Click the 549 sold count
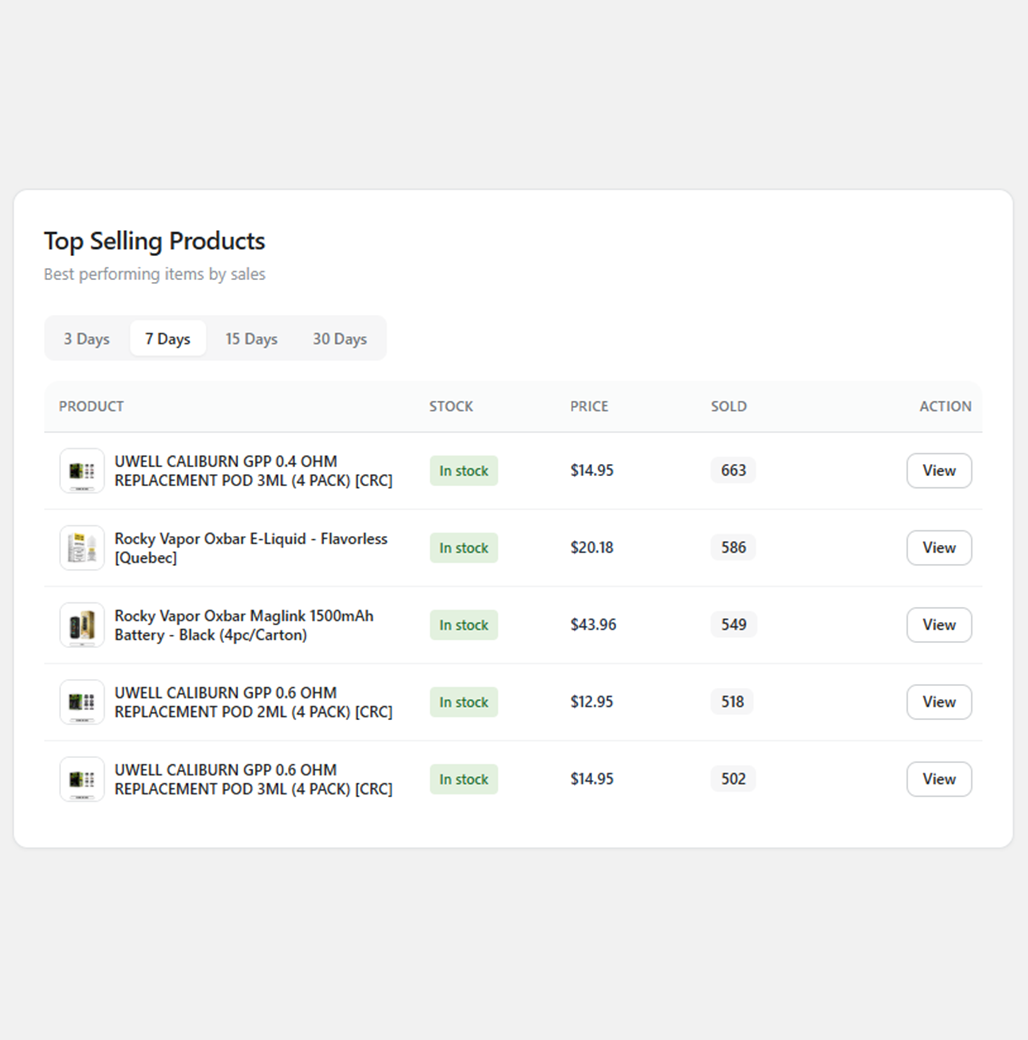This screenshot has height=1040, width=1028. pyautogui.click(x=734, y=625)
